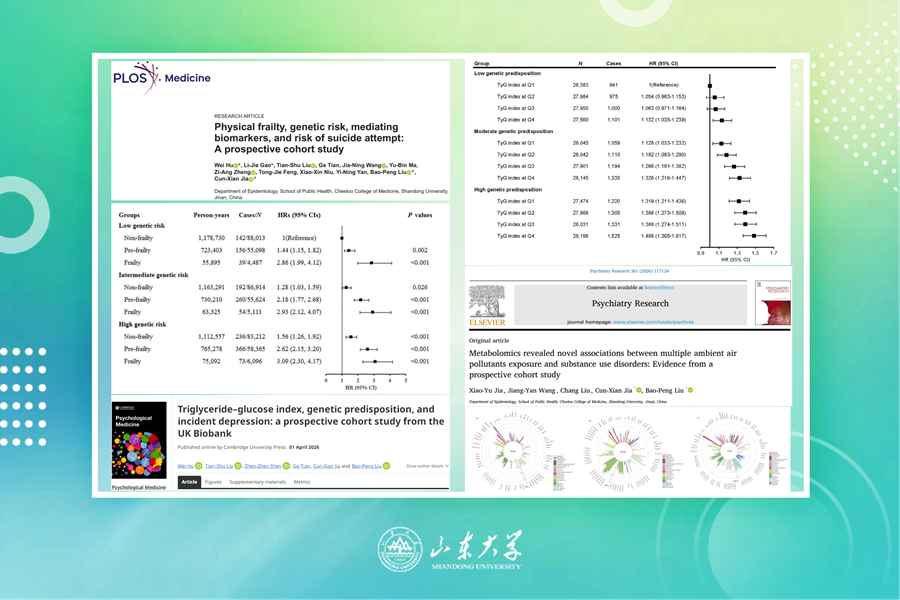Click the www.elsevier.com/locate/psychres homepage link
The image size is (900, 600).
tap(652, 322)
